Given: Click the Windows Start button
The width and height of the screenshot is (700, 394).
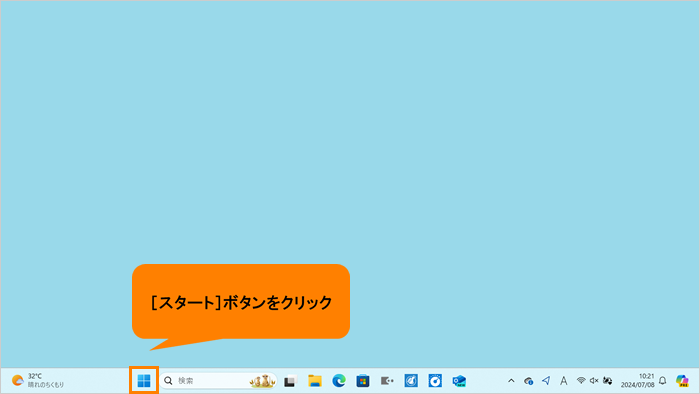Looking at the screenshot, I should pyautogui.click(x=144, y=381).
